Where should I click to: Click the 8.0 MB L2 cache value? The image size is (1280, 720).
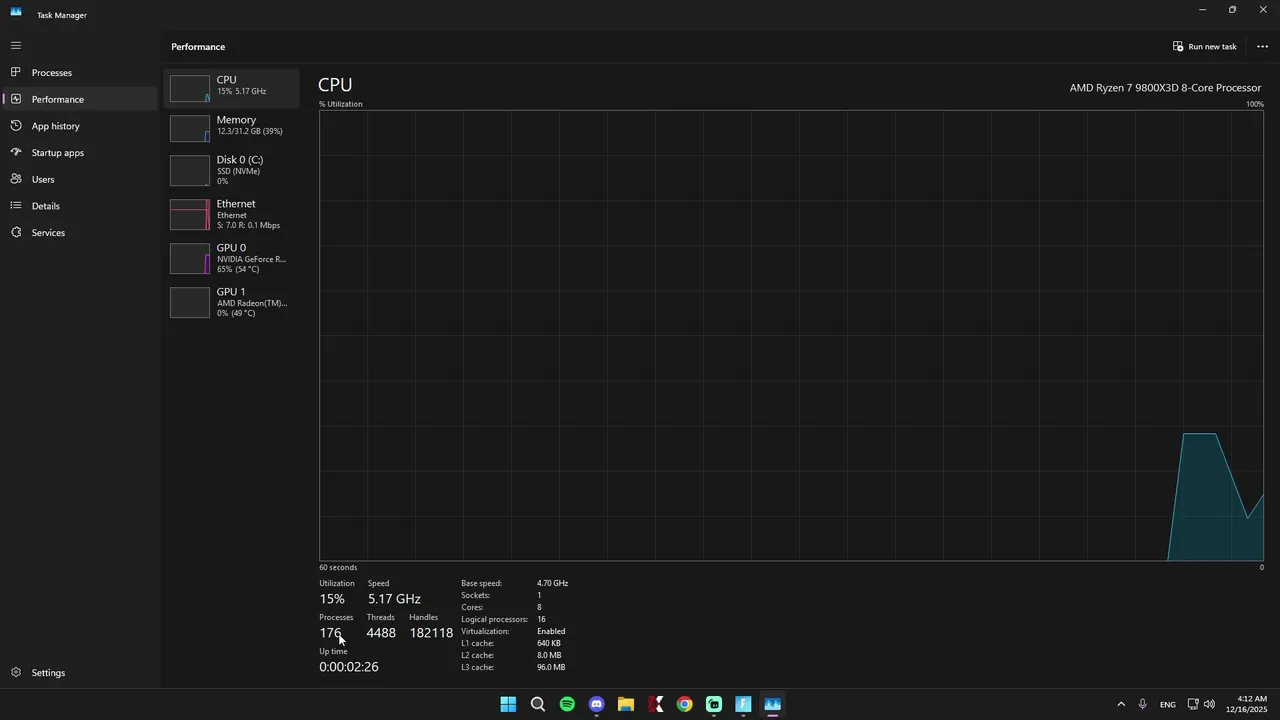tap(549, 655)
